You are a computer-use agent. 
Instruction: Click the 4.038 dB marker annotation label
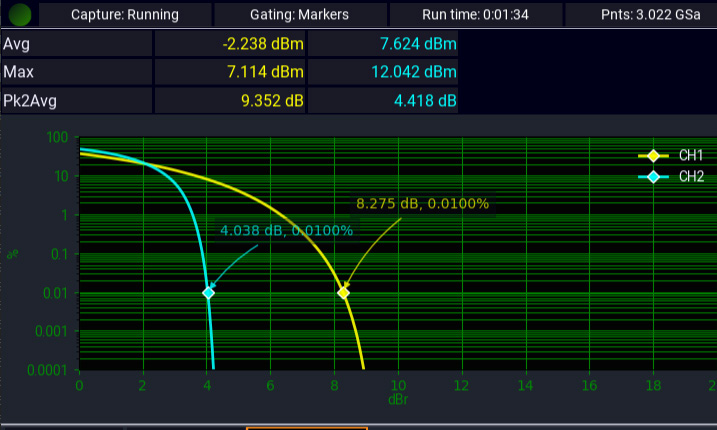point(286,231)
